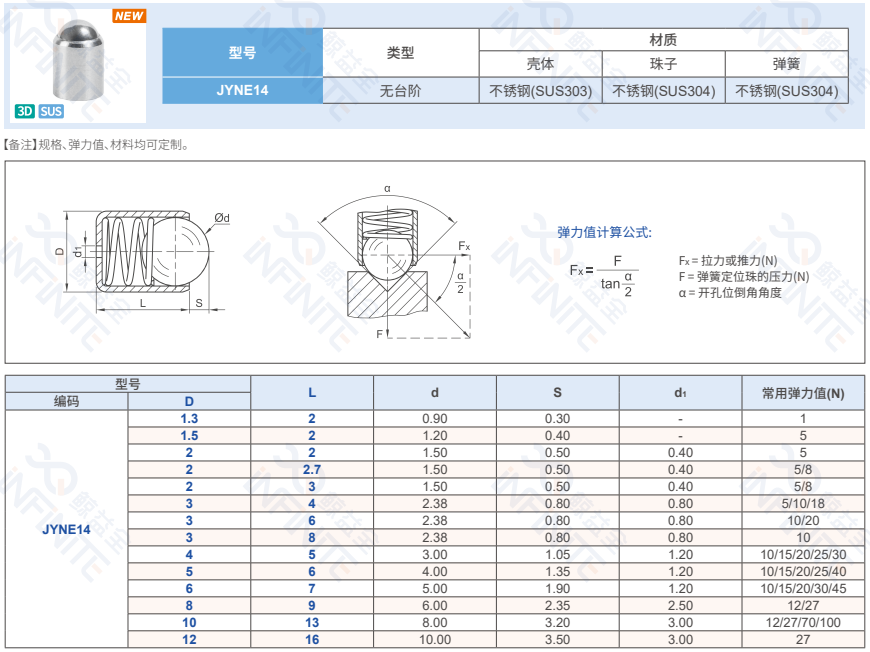
Task: Click the orange NEW badge
Action: pyautogui.click(x=129, y=16)
